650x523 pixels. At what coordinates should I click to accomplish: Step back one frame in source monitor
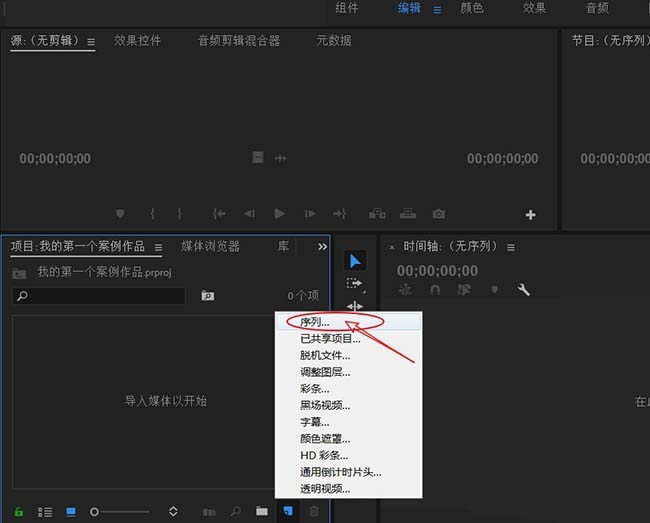pyautogui.click(x=249, y=214)
